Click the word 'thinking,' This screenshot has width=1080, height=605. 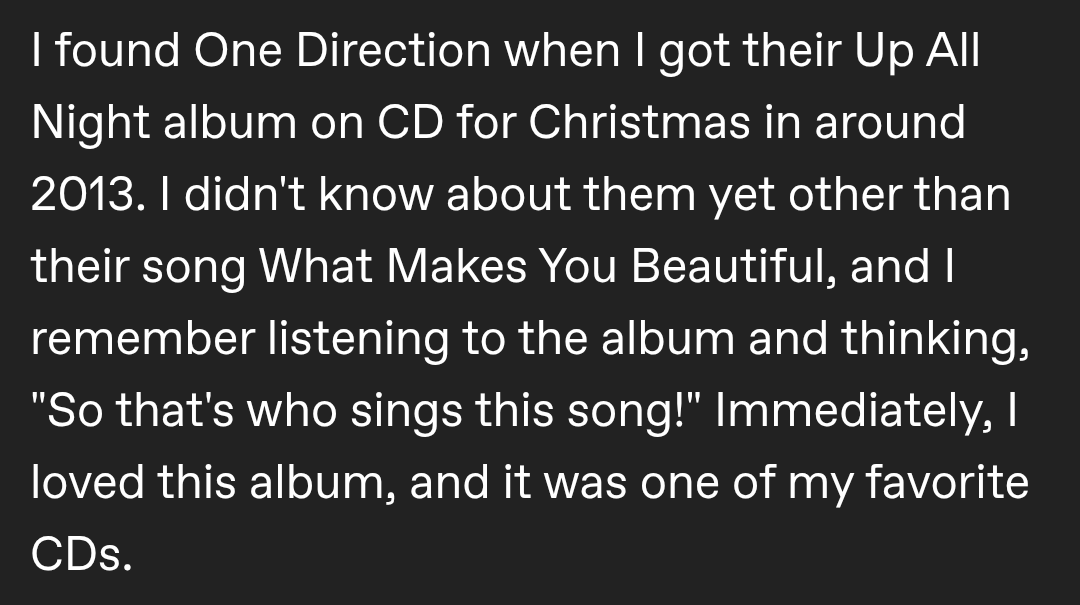coord(935,339)
